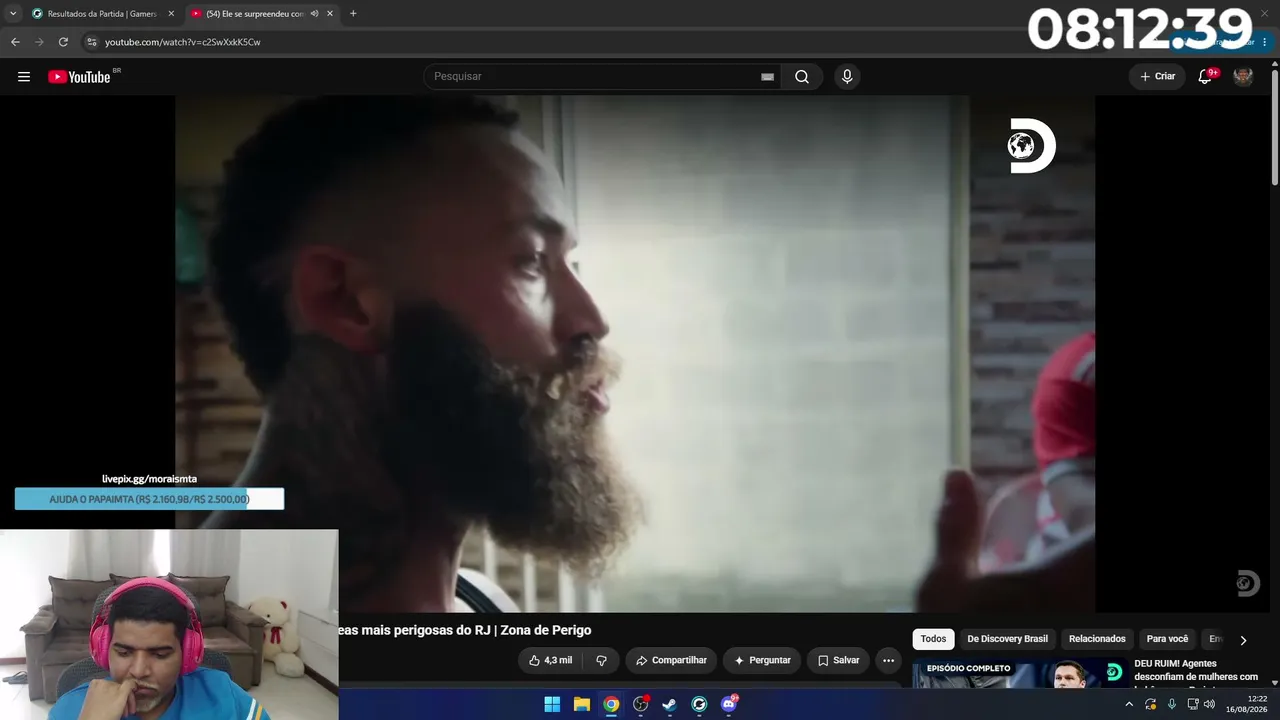
Task: Like the video with 4,3 mil likes
Action: [551, 660]
